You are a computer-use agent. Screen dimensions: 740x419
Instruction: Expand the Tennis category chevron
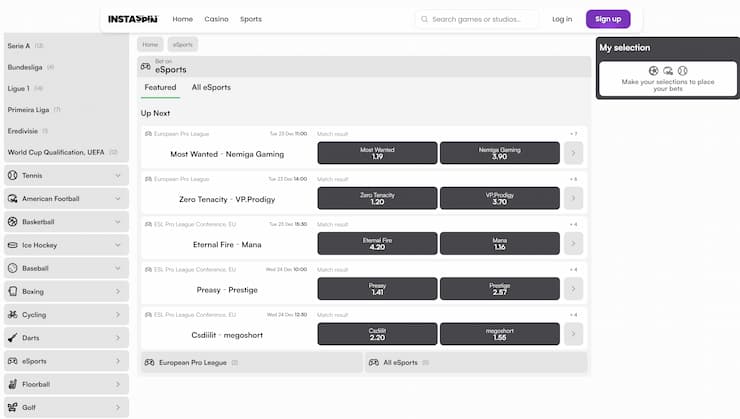coord(118,176)
